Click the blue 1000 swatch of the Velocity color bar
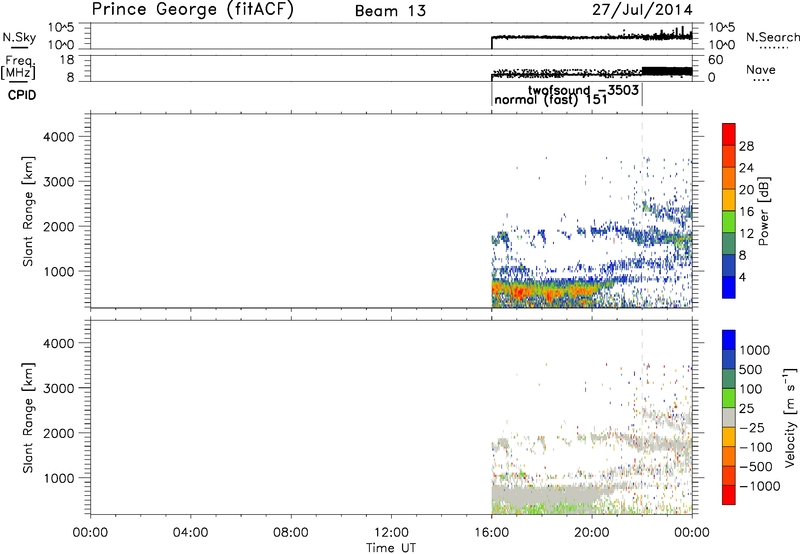This screenshot has height=554, width=800. tap(729, 340)
